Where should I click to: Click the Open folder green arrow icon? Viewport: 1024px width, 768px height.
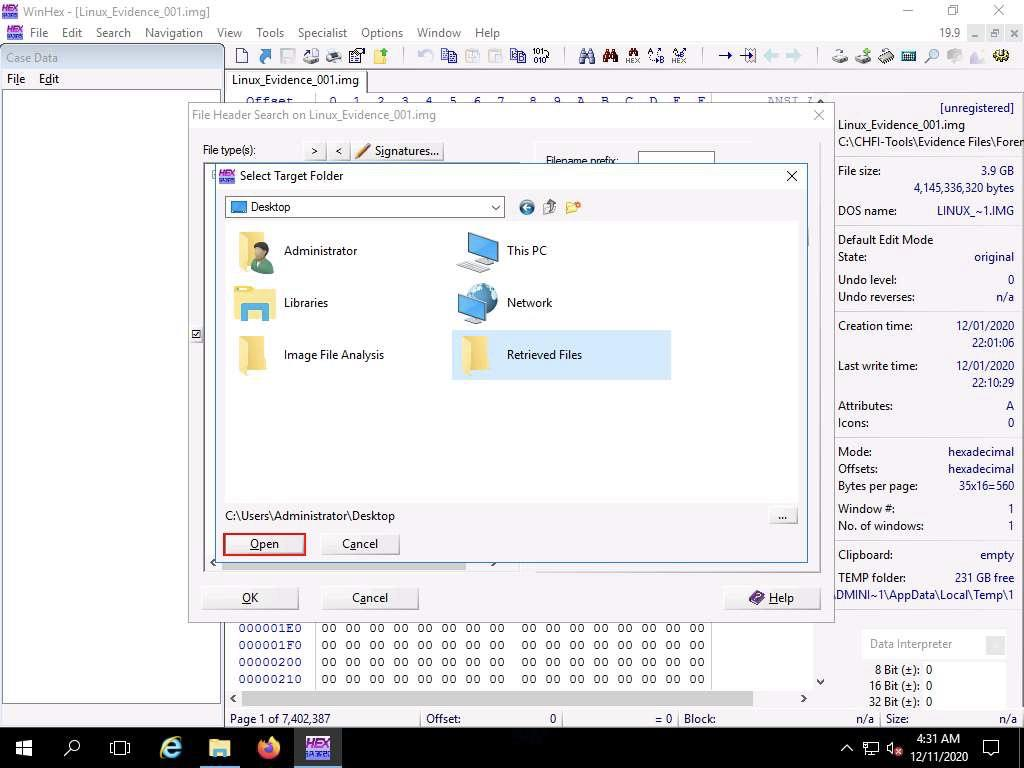(x=381, y=56)
